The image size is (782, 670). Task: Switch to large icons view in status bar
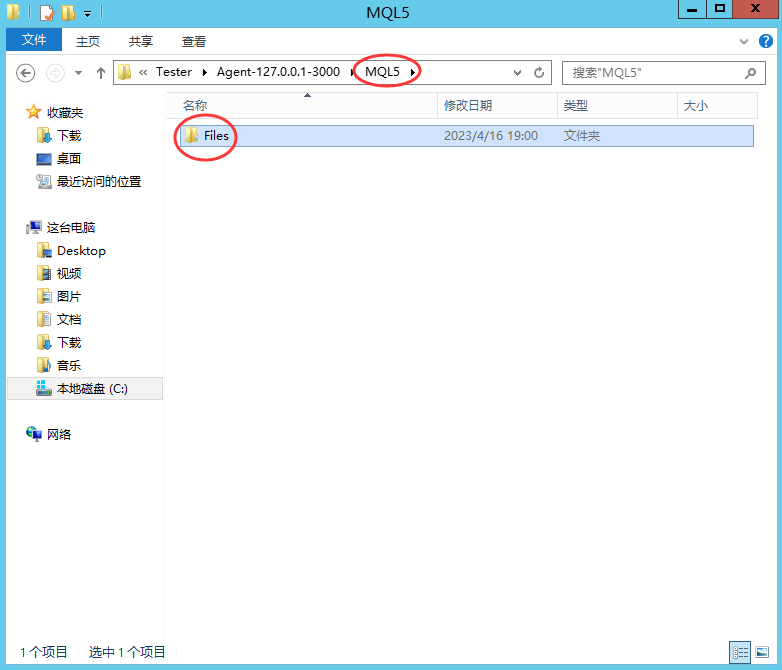click(762, 652)
